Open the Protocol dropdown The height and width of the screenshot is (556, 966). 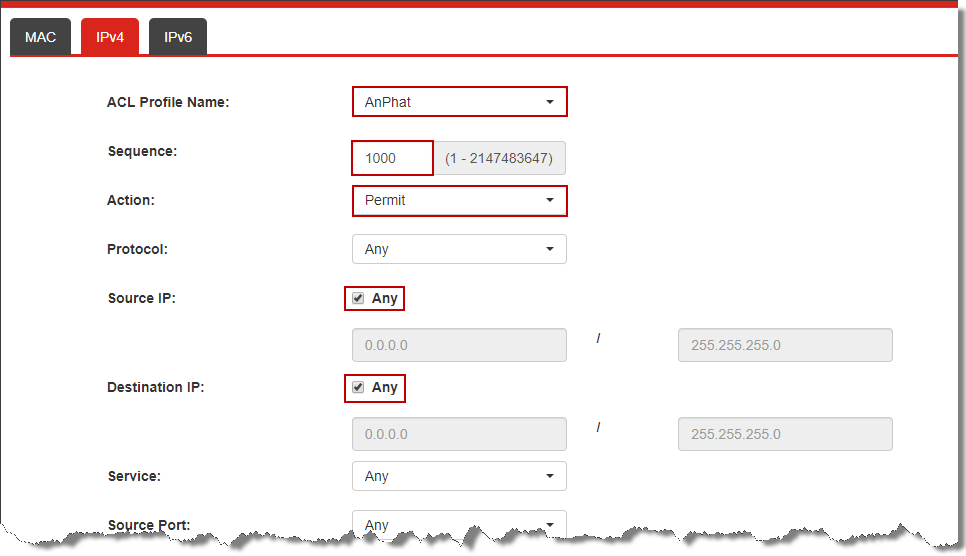click(x=460, y=249)
